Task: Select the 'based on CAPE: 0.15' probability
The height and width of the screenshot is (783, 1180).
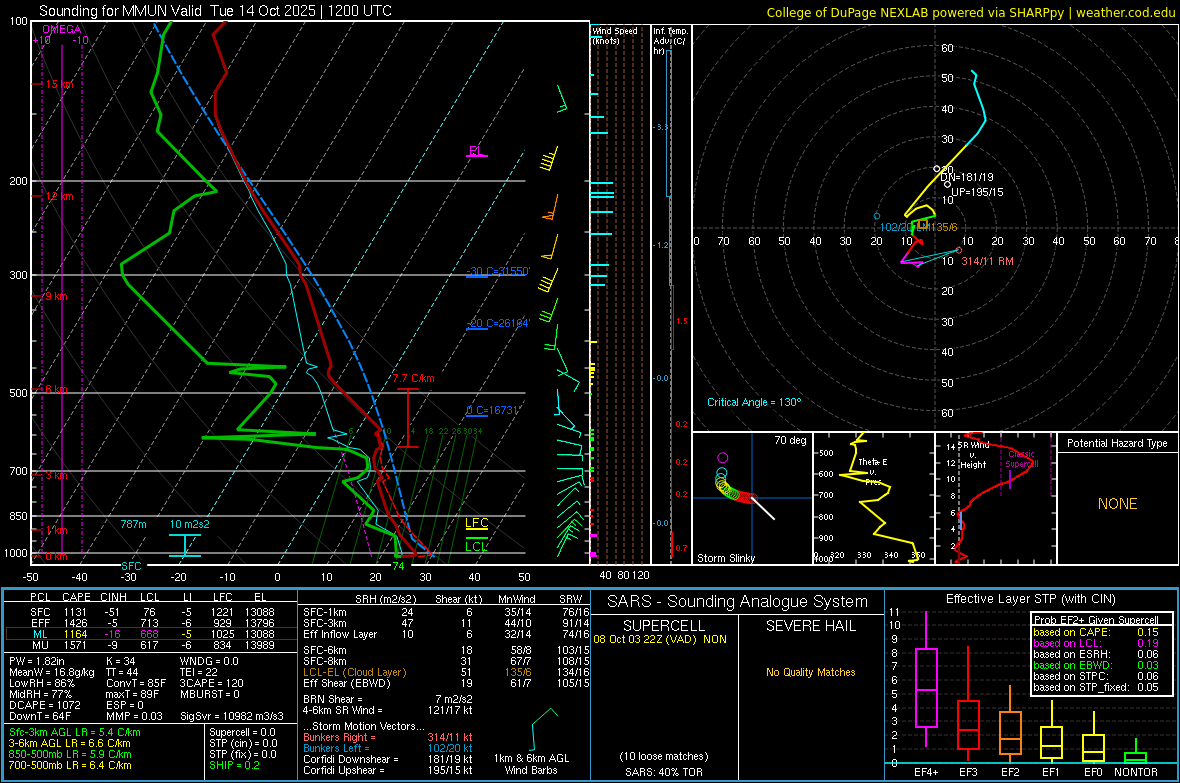Action: 1096,632
